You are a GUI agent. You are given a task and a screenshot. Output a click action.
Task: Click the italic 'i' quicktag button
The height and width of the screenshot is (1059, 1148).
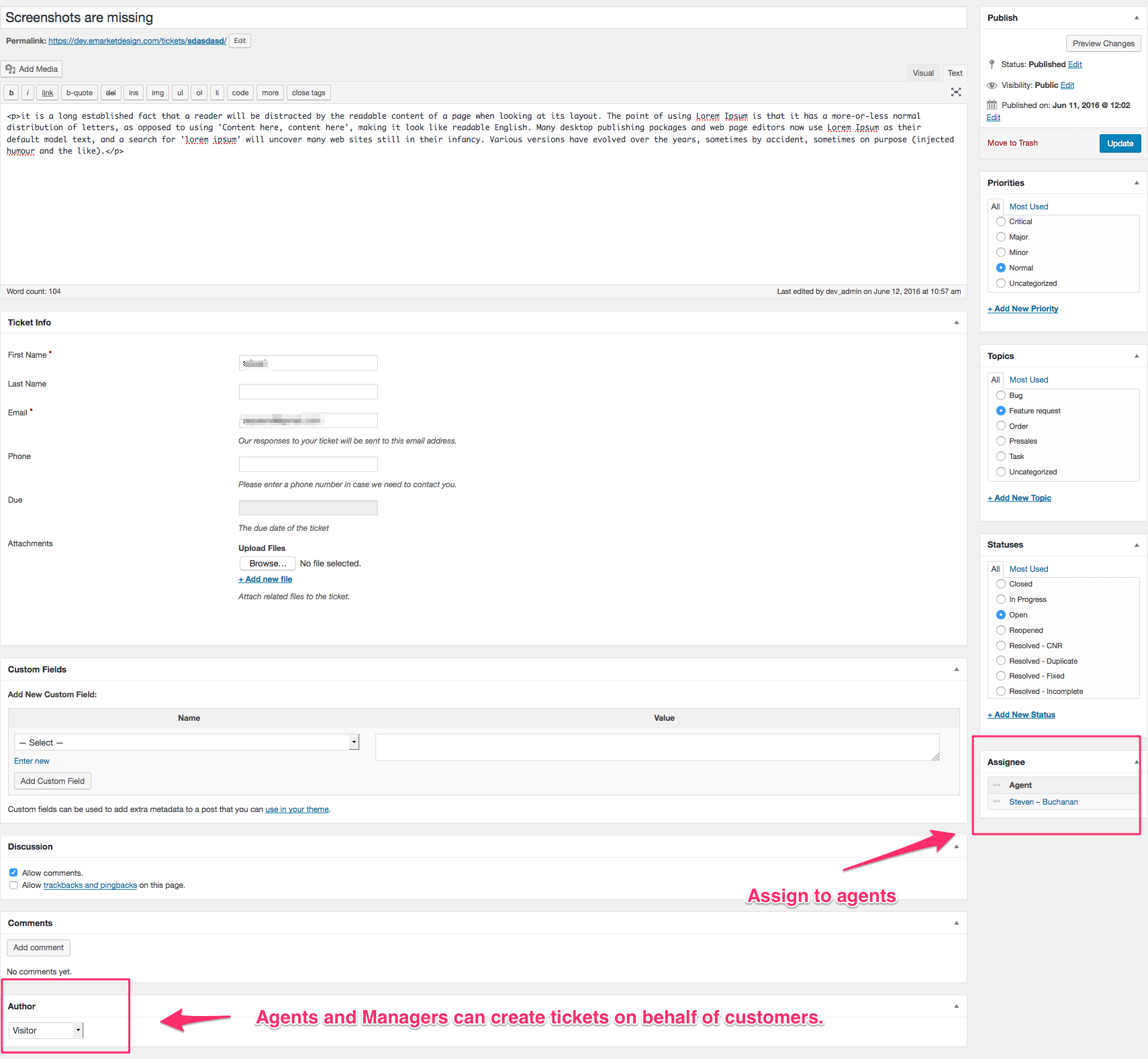pos(28,93)
